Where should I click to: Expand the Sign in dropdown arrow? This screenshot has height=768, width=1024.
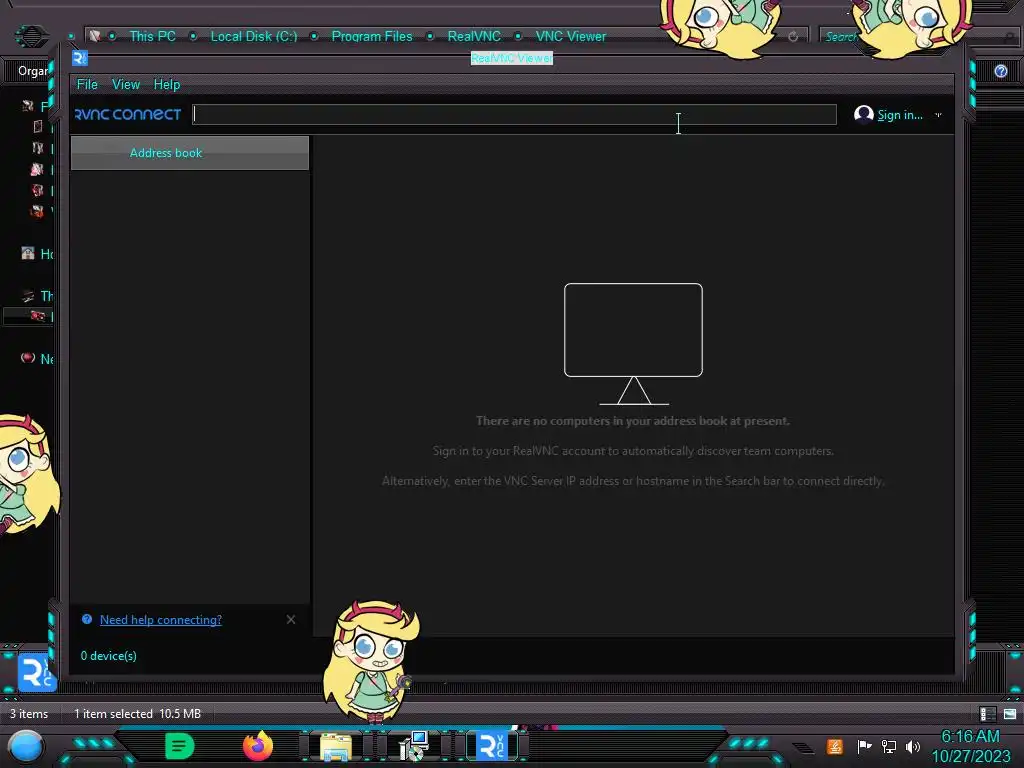(938, 115)
